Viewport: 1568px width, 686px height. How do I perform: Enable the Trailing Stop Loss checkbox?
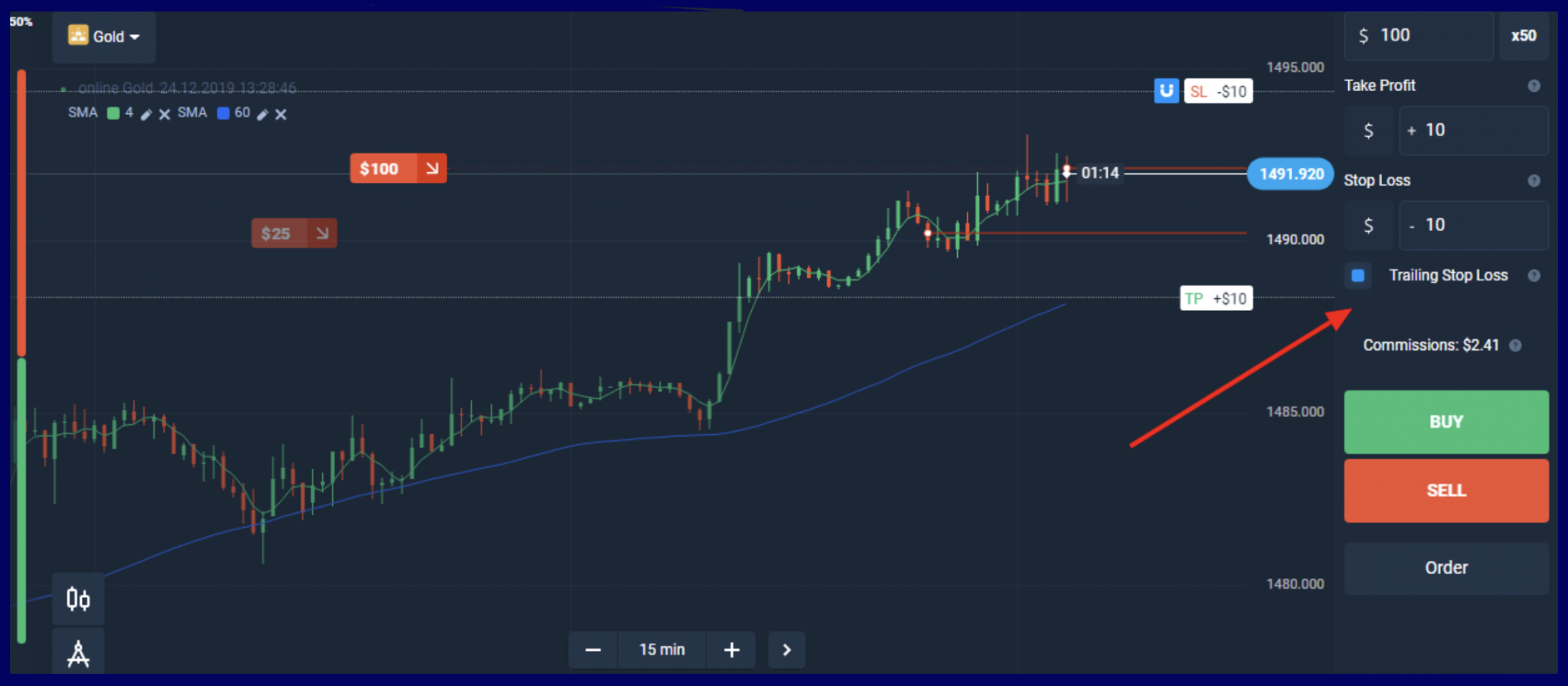coord(1358,276)
